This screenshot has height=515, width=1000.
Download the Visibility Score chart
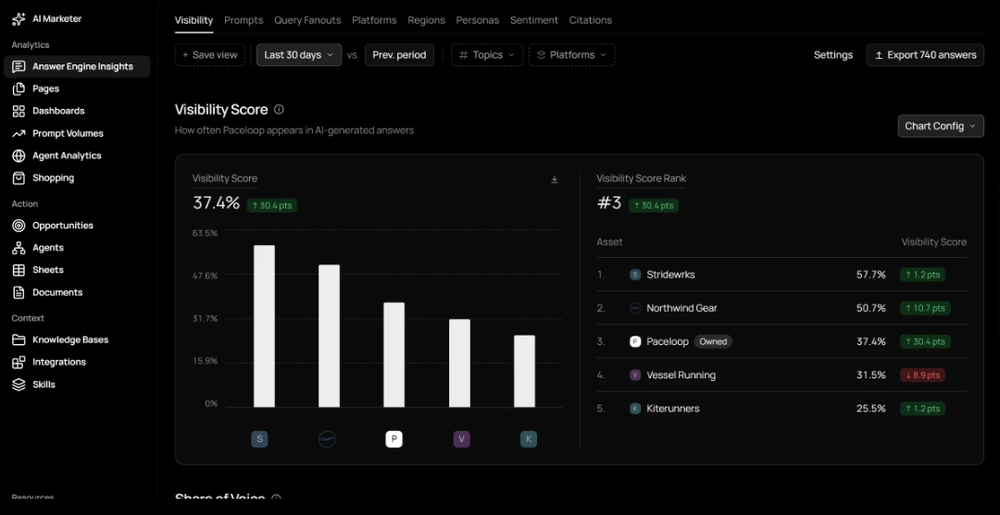click(x=554, y=180)
